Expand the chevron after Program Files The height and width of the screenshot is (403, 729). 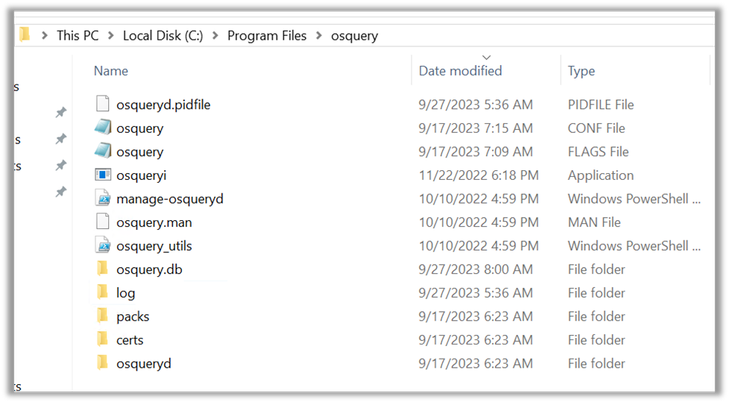click(x=319, y=35)
